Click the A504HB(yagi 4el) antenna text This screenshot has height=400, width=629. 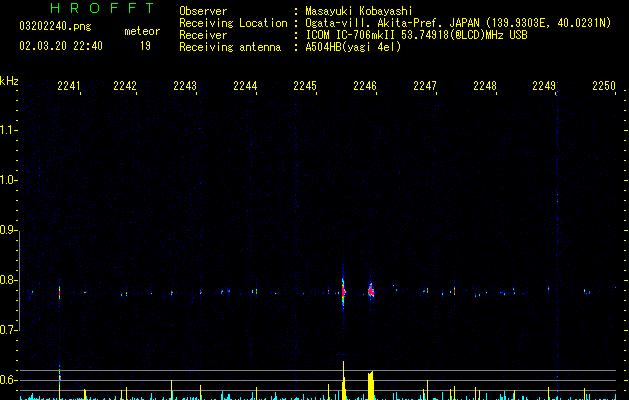(353, 47)
